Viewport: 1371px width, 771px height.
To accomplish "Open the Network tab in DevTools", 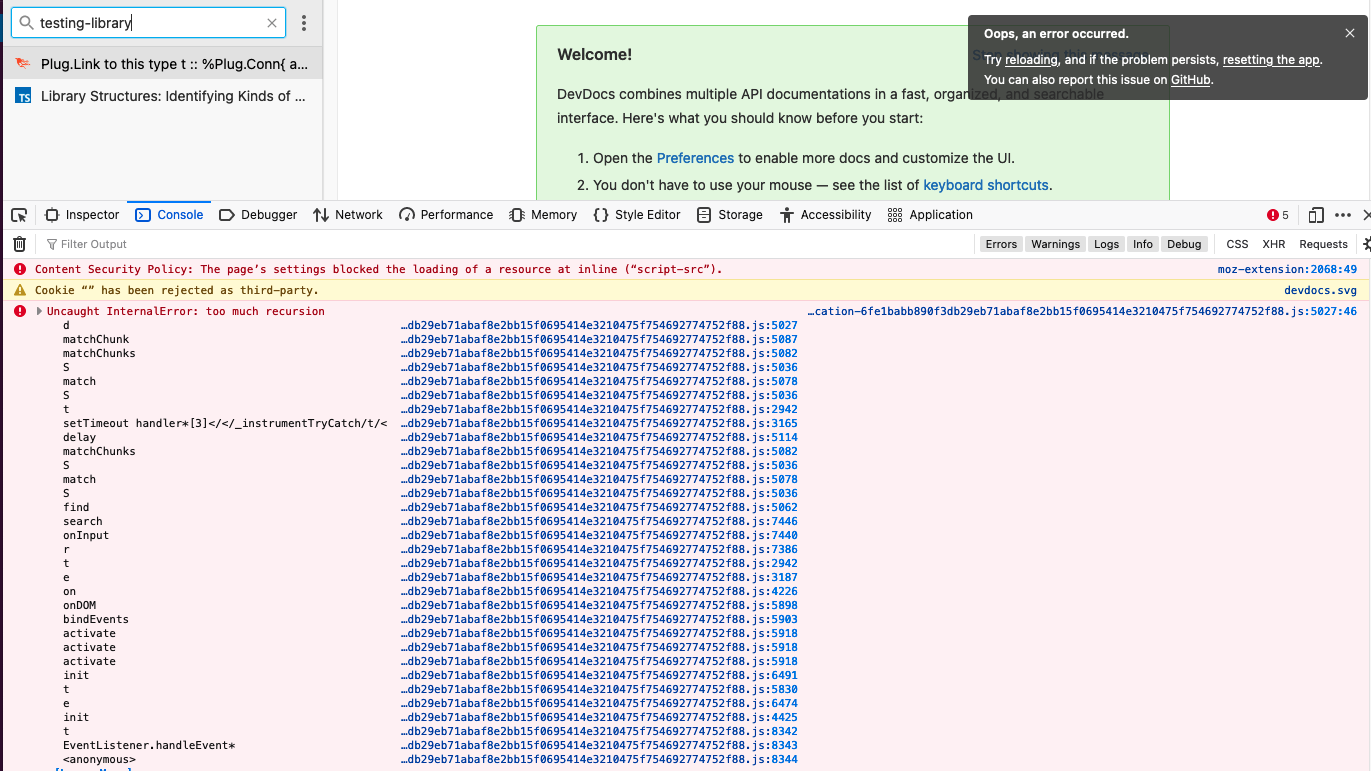I will pyautogui.click(x=348, y=214).
